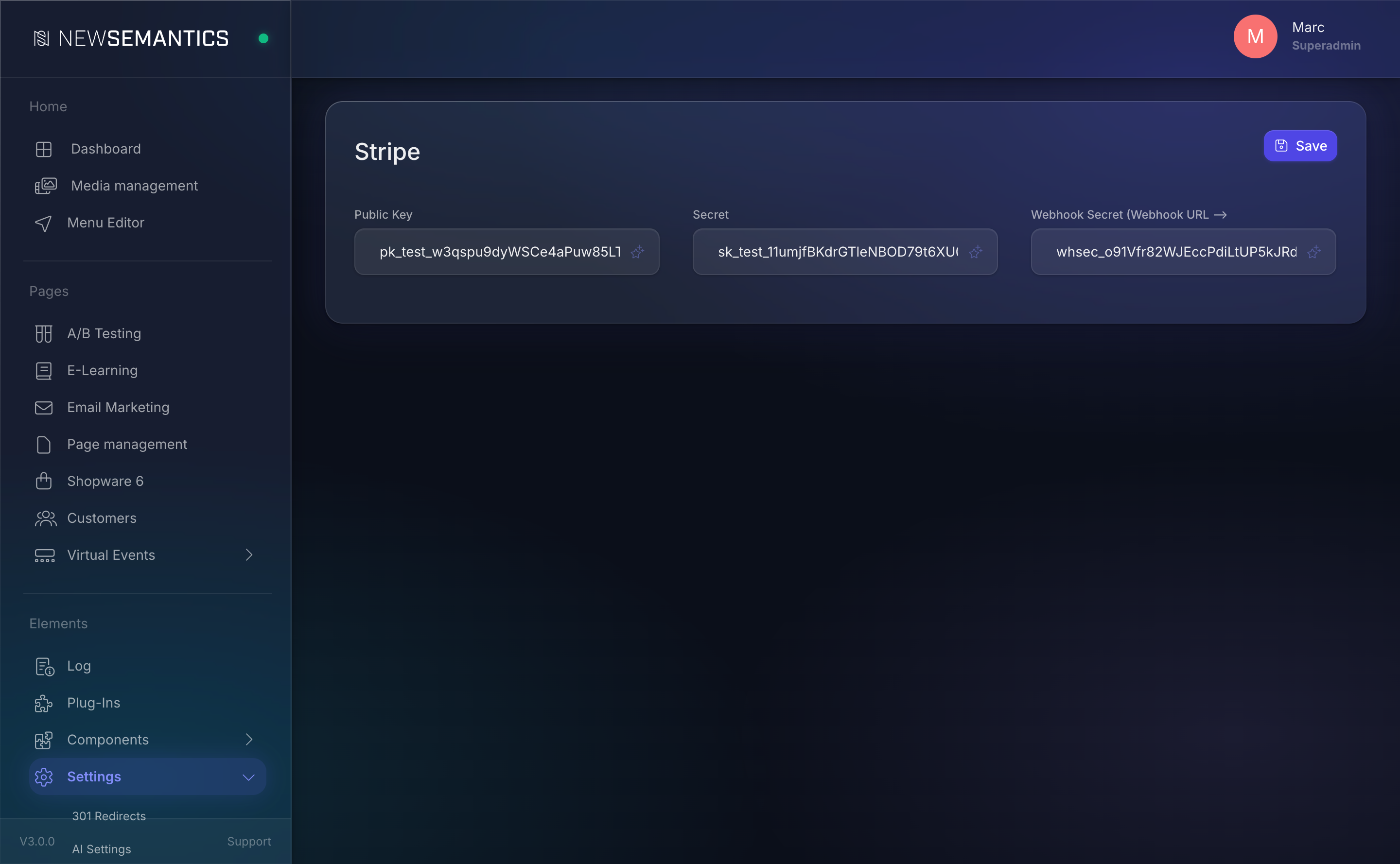Image resolution: width=1400 pixels, height=864 pixels.
Task: Collapse the Settings submenu chevron
Action: [x=249, y=777]
